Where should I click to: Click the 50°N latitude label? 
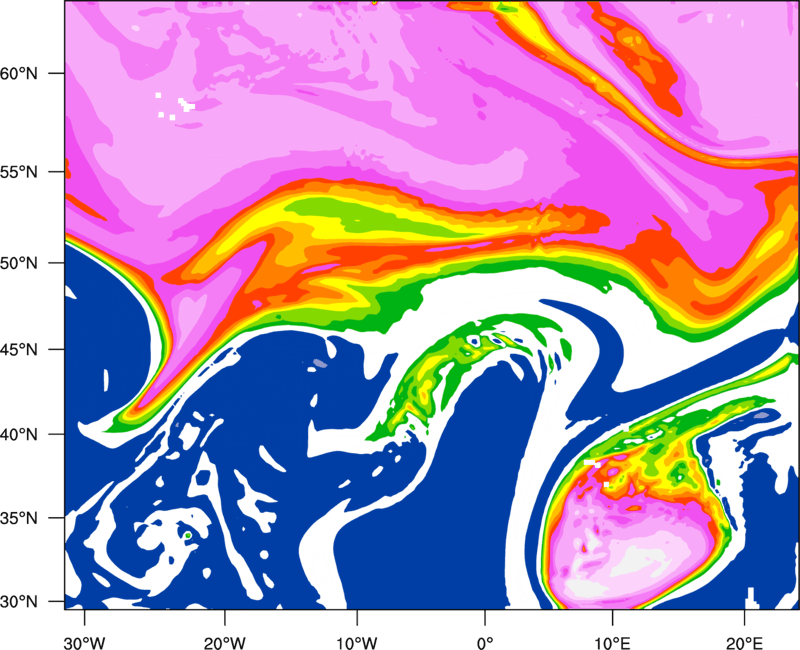coord(19,264)
